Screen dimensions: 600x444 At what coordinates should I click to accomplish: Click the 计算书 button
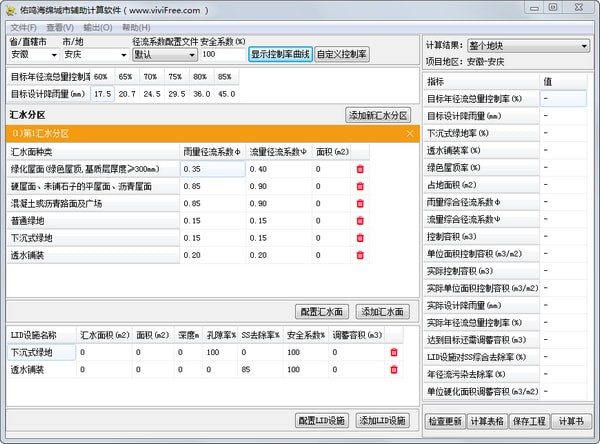click(x=571, y=421)
